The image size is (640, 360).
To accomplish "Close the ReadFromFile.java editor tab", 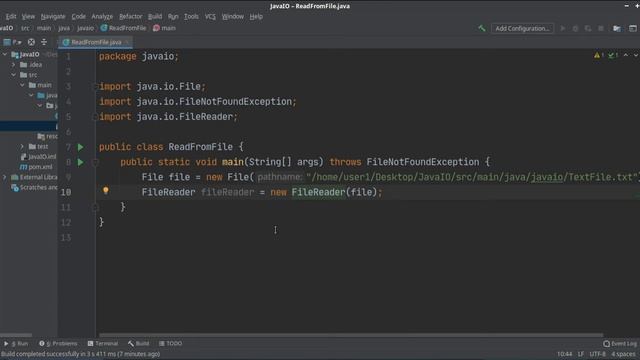I will (127, 42).
